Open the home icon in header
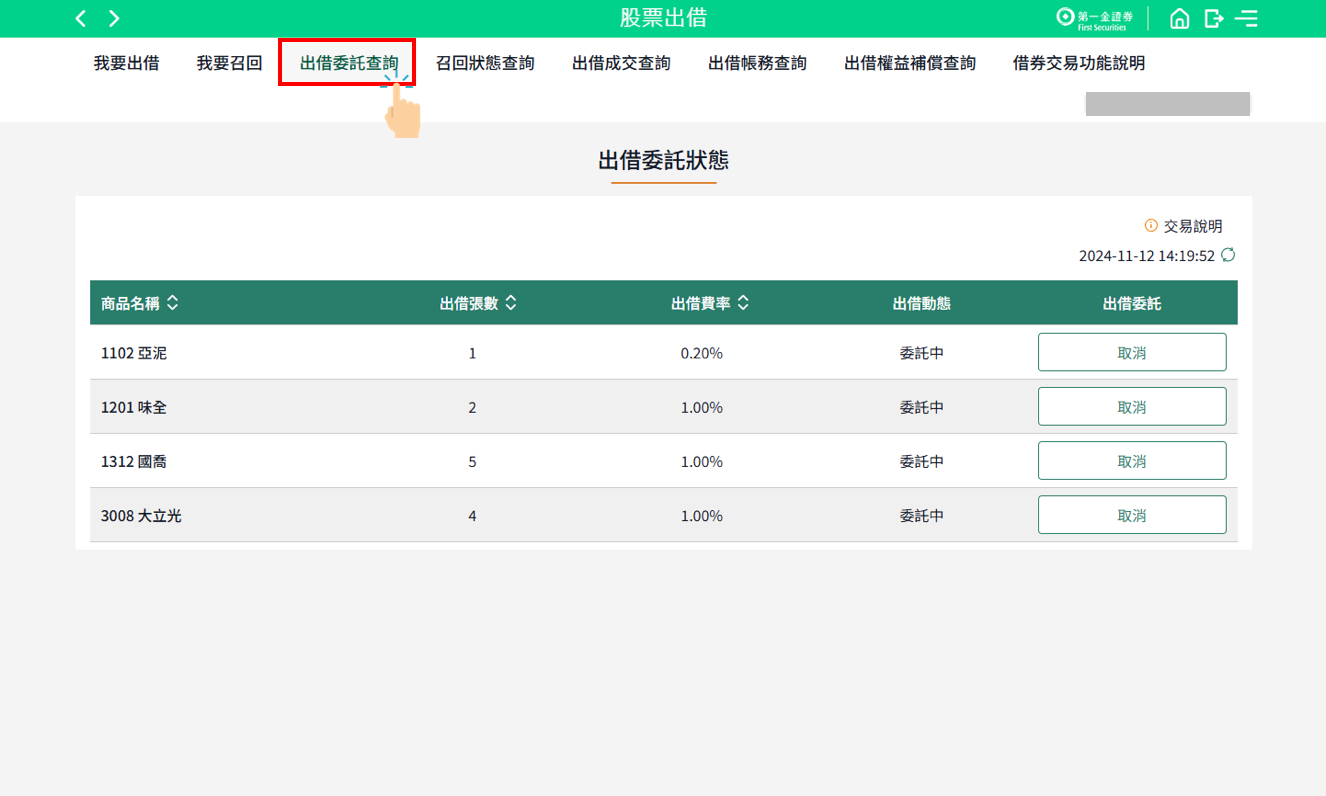Screen dimensions: 1326x796 tap(1180, 19)
